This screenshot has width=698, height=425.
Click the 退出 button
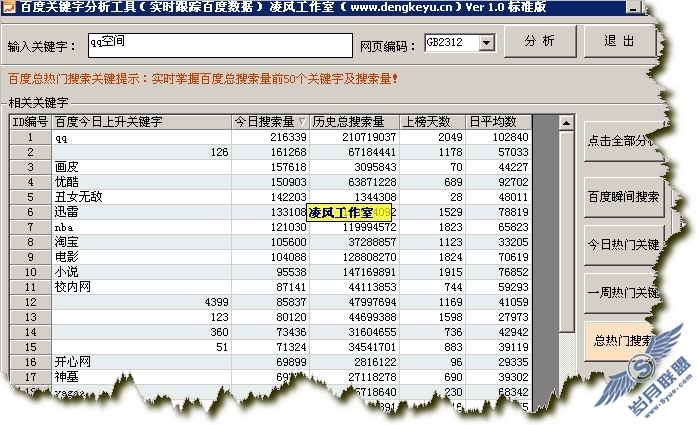pos(620,41)
